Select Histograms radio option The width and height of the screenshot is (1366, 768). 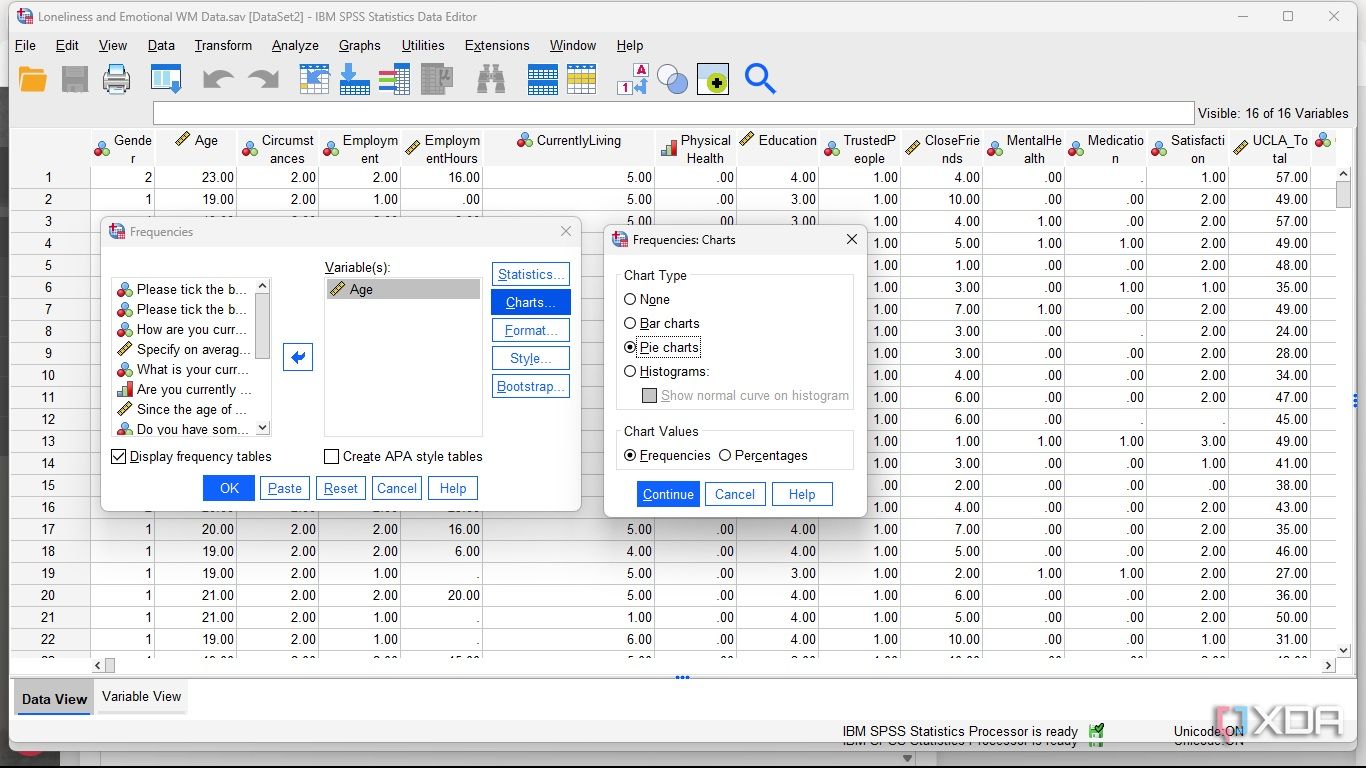630,371
